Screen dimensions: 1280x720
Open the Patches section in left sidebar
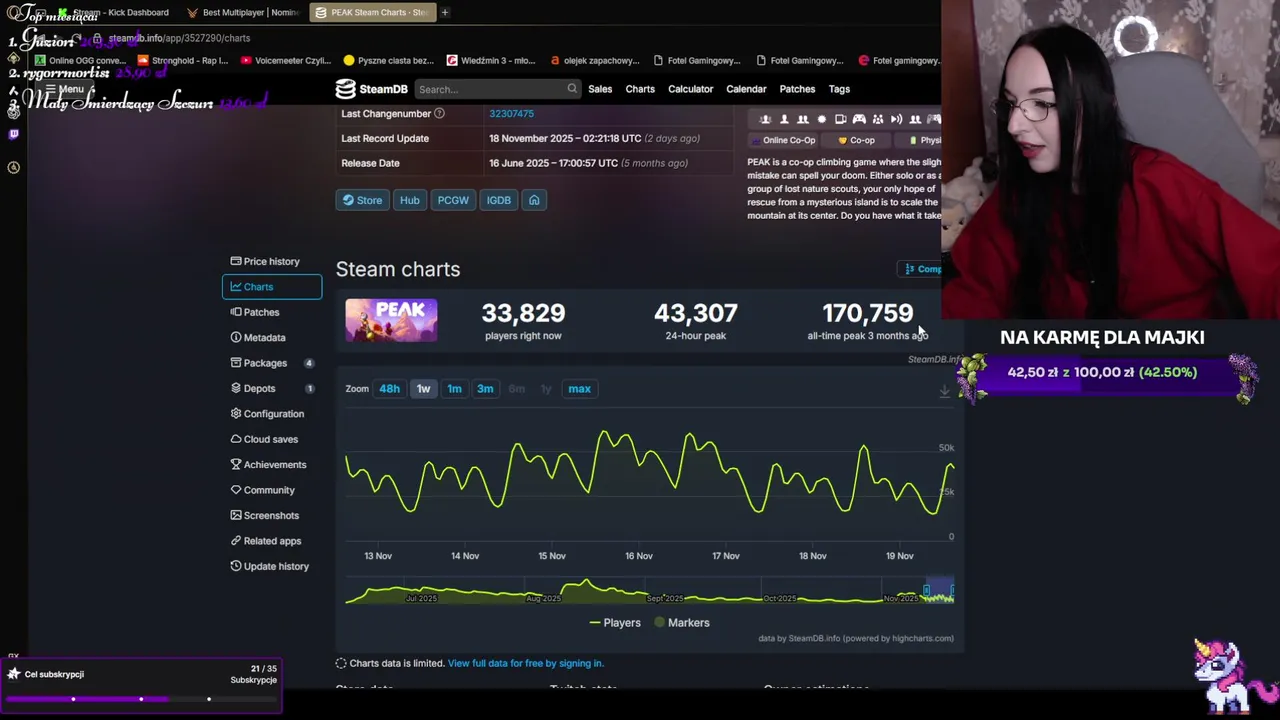click(272, 312)
